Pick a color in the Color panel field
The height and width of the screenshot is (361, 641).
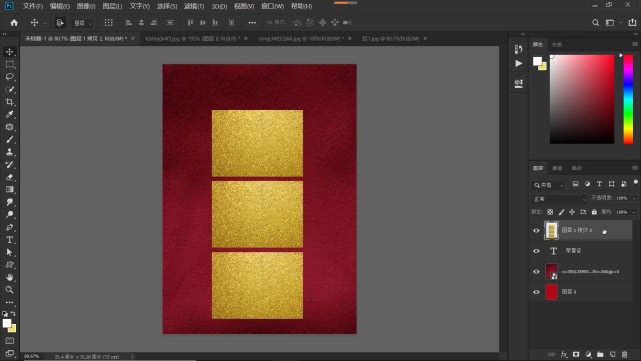pyautogui.click(x=582, y=99)
